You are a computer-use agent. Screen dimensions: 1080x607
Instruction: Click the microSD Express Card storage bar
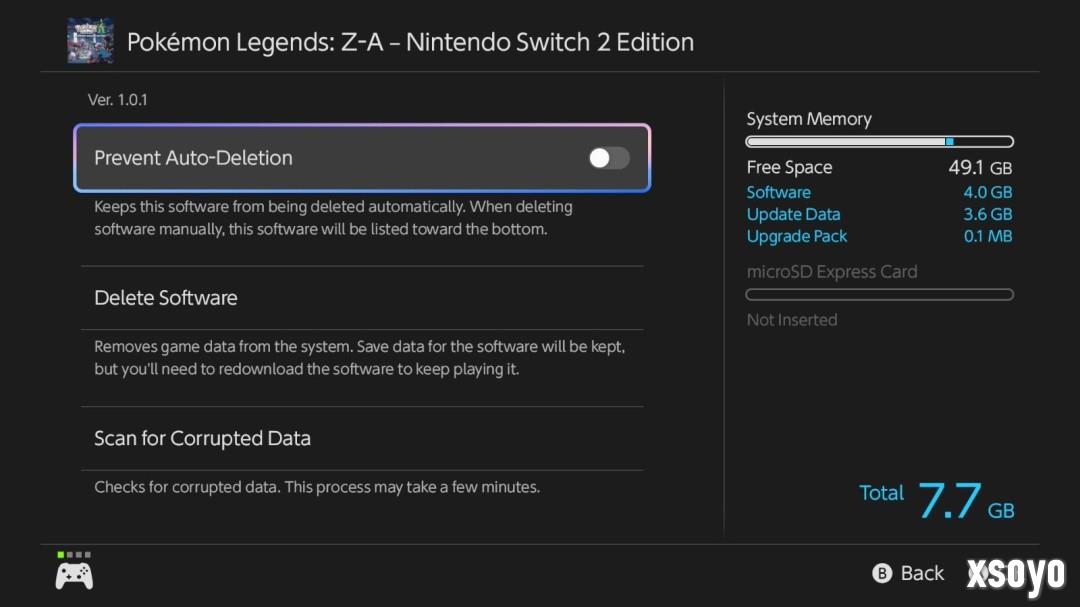(879, 294)
